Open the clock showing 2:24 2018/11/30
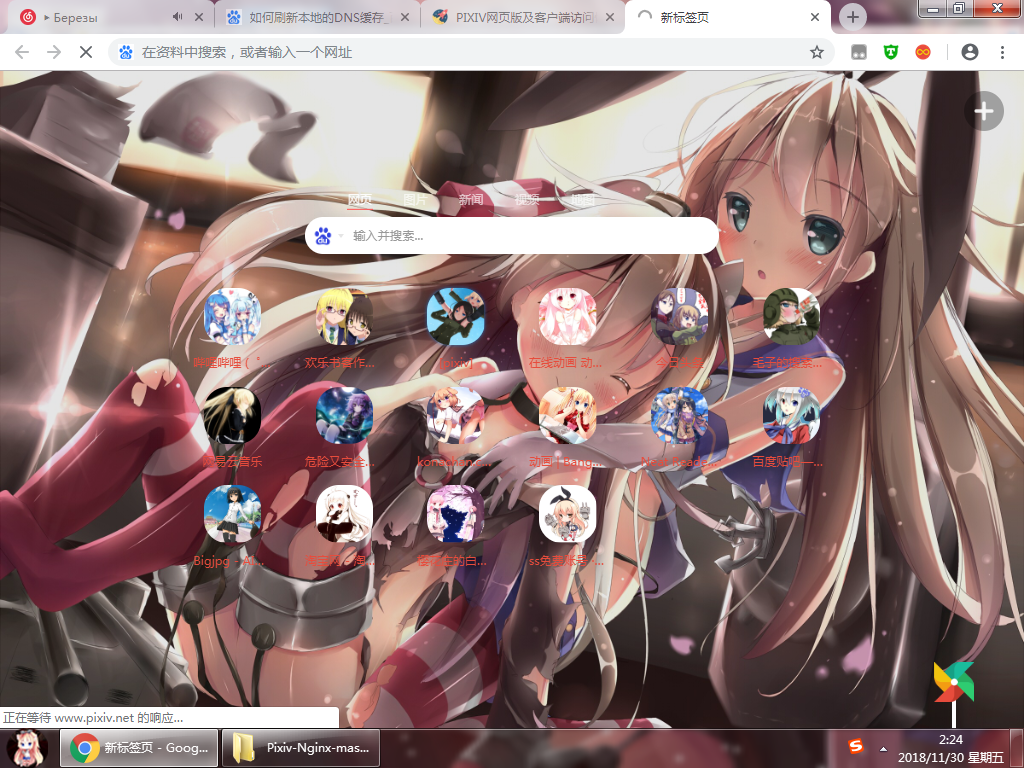 pos(950,748)
